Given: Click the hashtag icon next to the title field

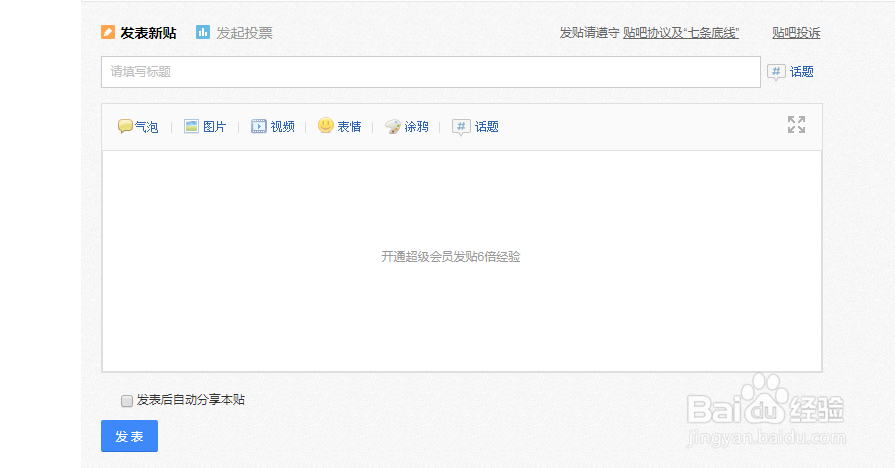Looking at the screenshot, I should tap(776, 72).
